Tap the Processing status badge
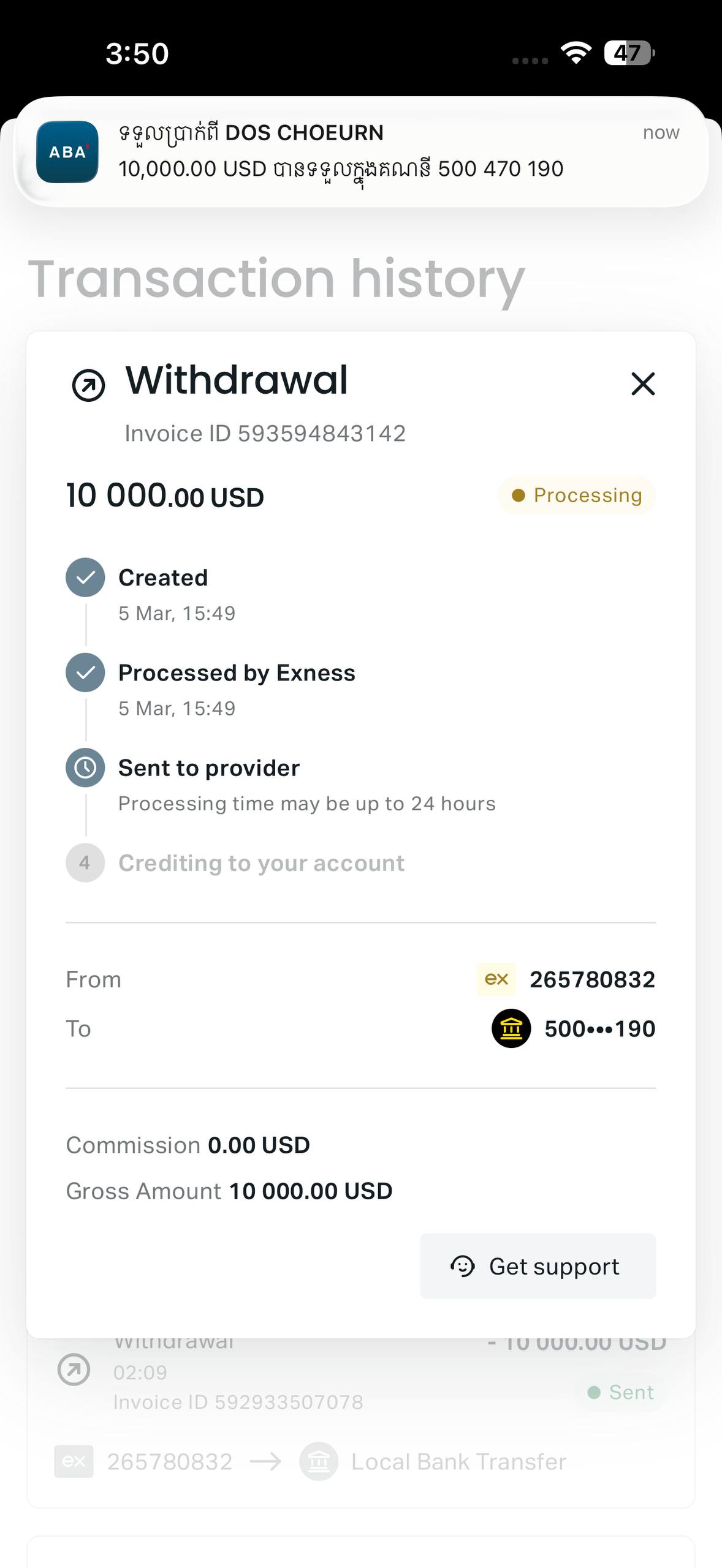 577,495
